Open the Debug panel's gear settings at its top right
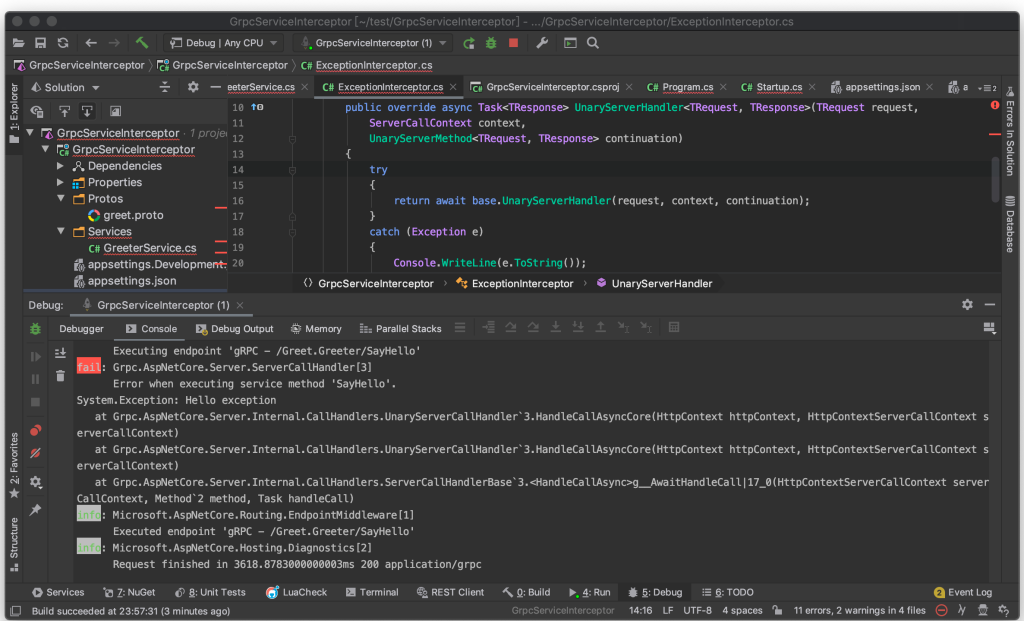1024x621 pixels. tap(967, 305)
